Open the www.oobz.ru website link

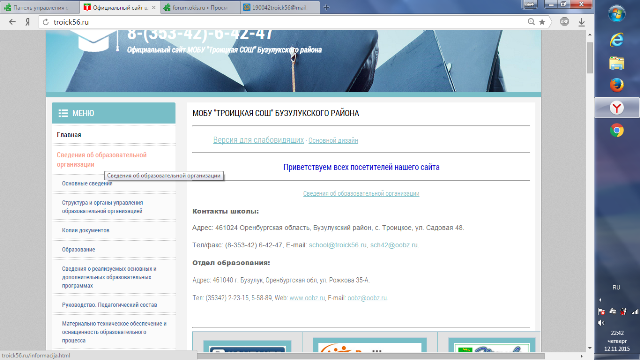[307, 298]
